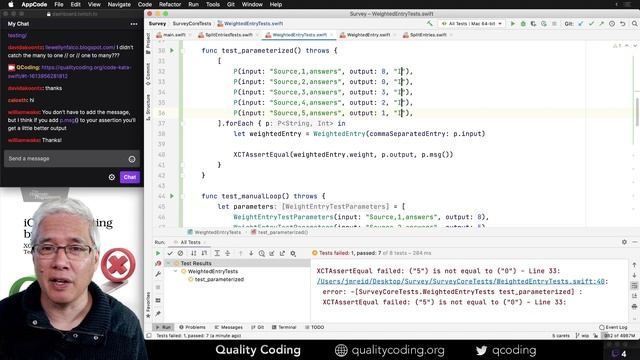Screen dimensions: 640x360
Task: Toggle sort alphabetically icon in test toolbar
Action: [x=194, y=253]
